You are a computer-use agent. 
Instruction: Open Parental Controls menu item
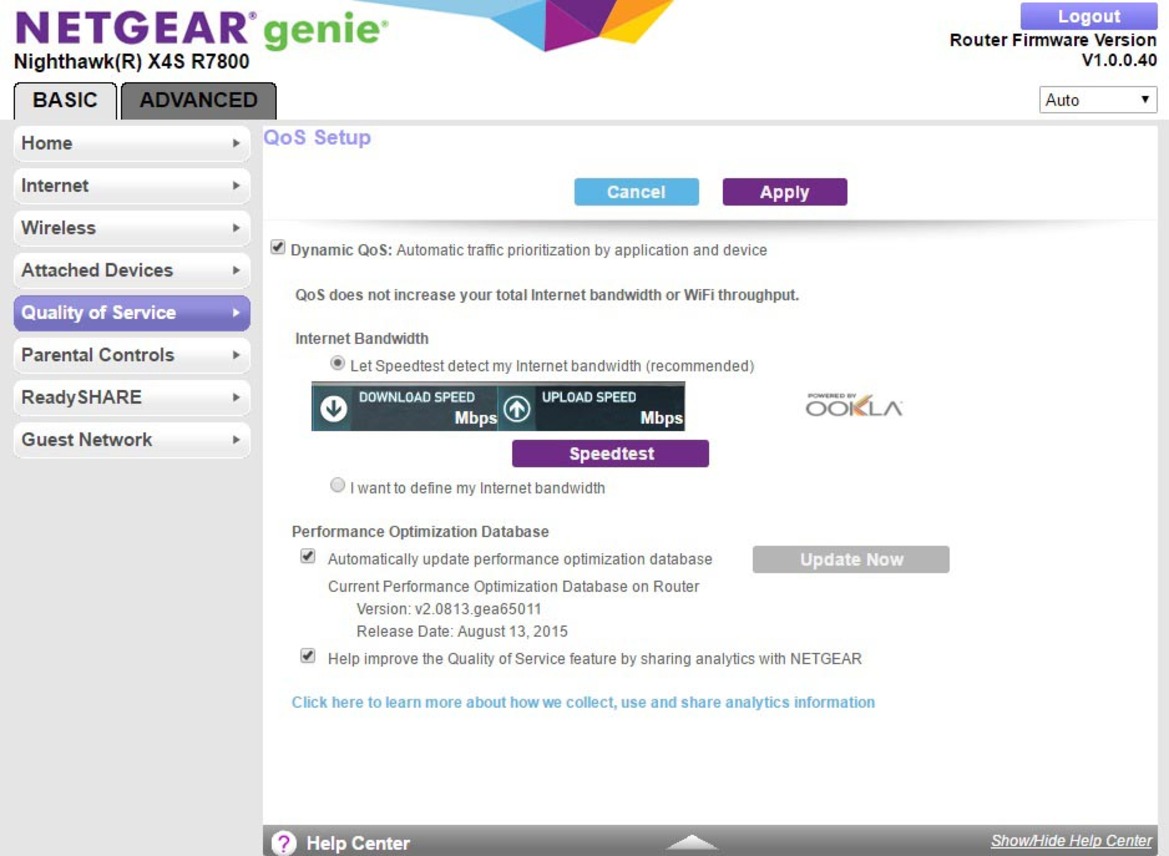[132, 355]
